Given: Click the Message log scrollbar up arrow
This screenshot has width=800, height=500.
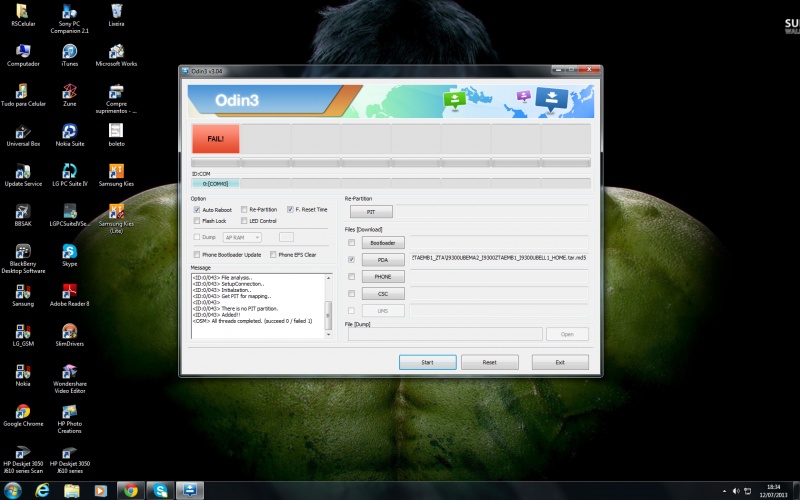Looking at the screenshot, I should tap(328, 278).
